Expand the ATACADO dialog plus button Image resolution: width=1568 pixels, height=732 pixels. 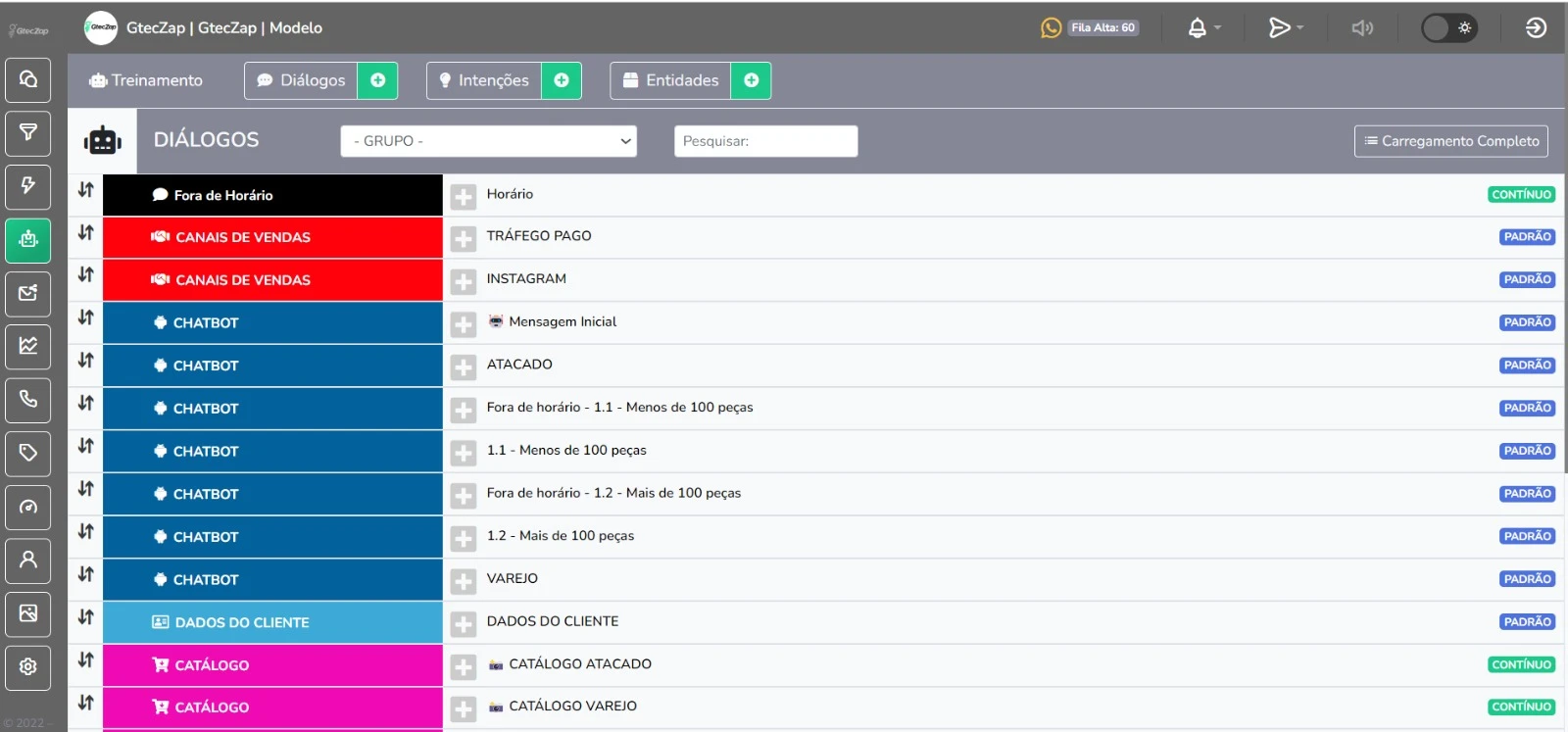coord(464,367)
